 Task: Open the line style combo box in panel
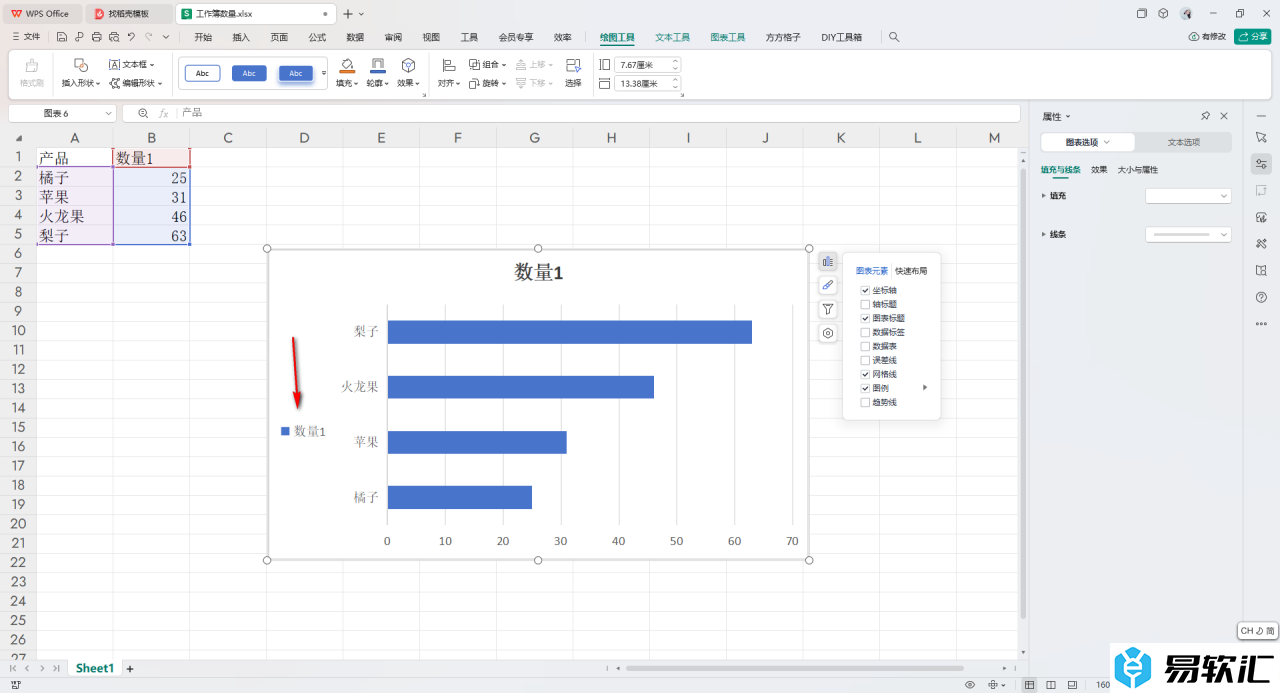coord(1188,234)
